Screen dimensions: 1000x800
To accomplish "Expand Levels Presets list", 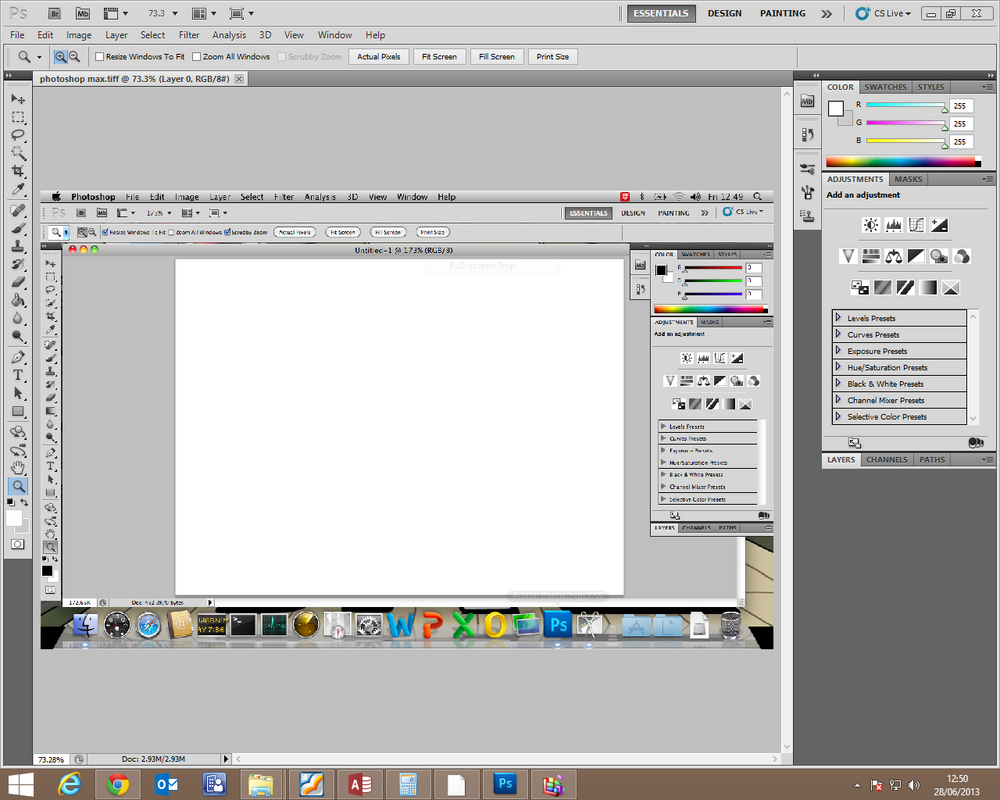I will pos(838,318).
